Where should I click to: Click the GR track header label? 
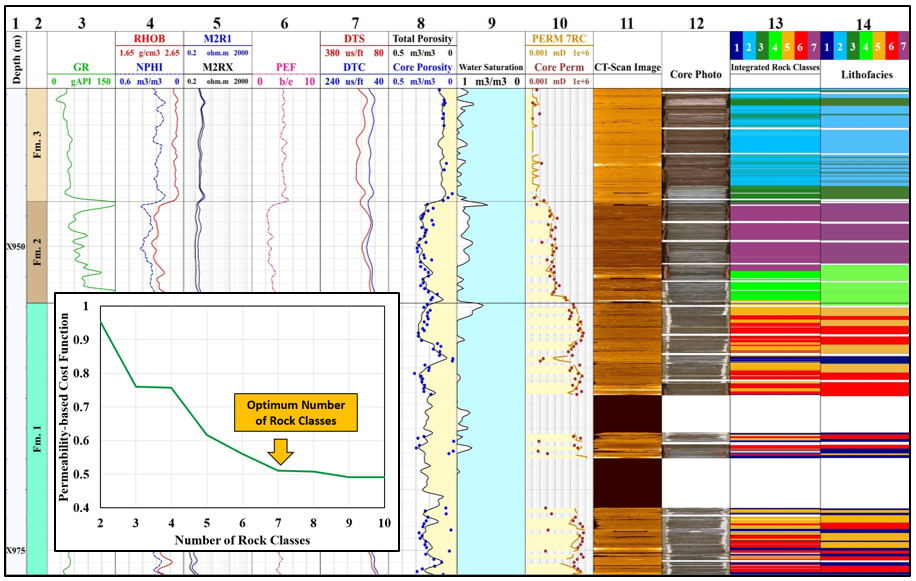81,68
